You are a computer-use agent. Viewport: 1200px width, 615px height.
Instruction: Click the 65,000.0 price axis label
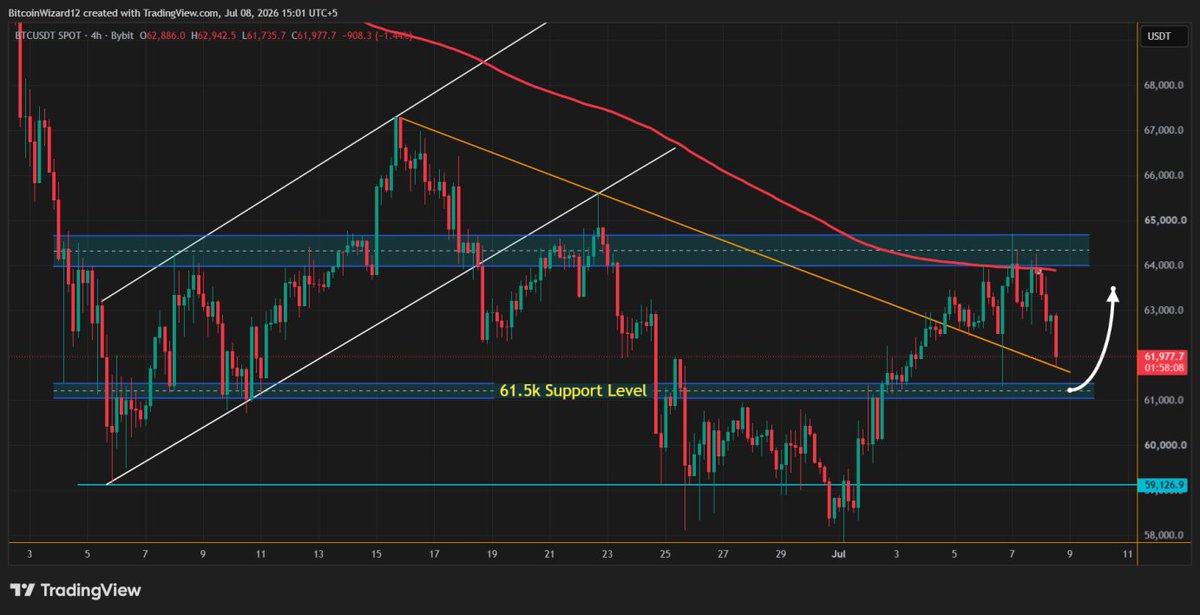tap(1166, 221)
